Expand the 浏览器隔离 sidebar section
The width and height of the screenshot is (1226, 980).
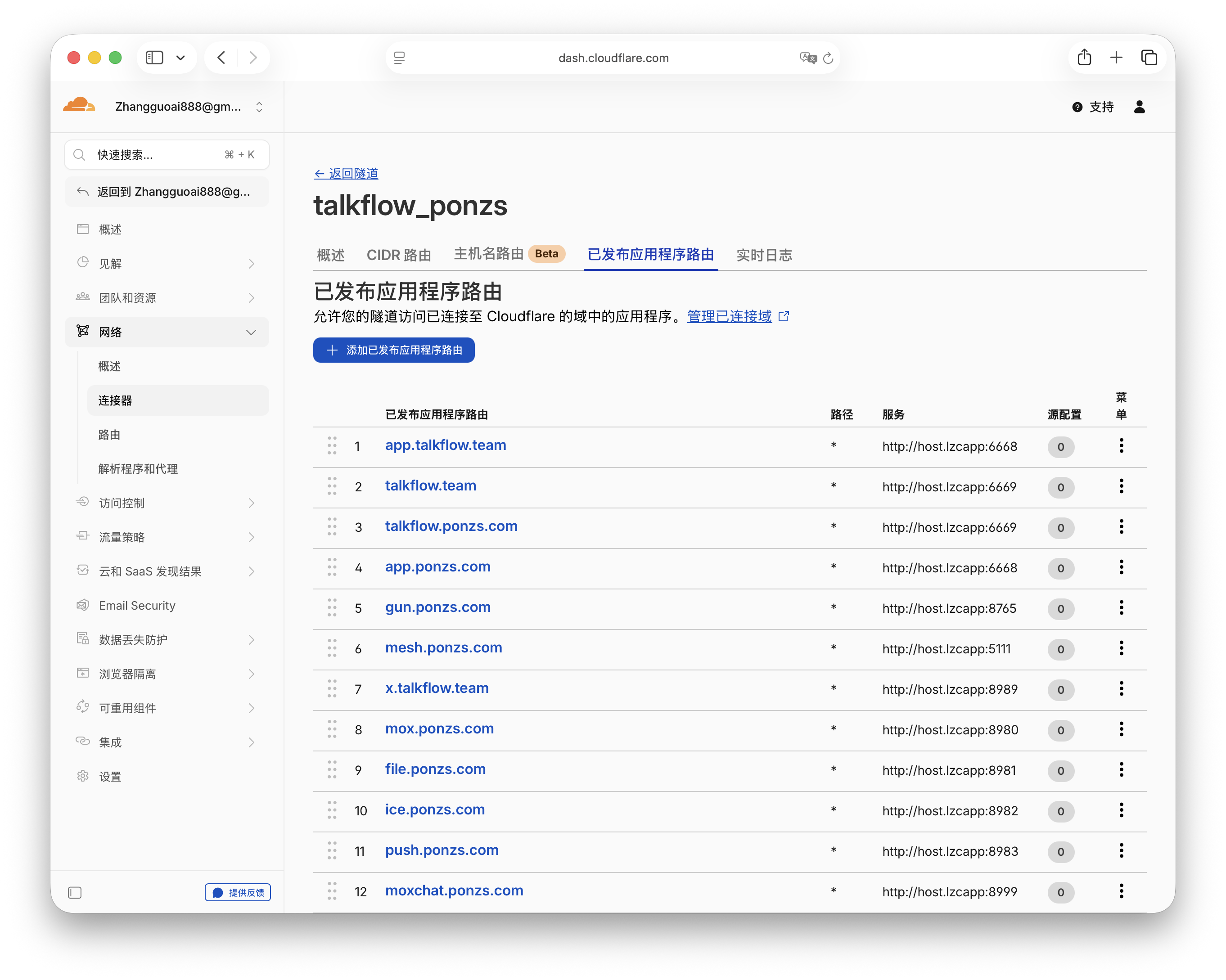(167, 674)
